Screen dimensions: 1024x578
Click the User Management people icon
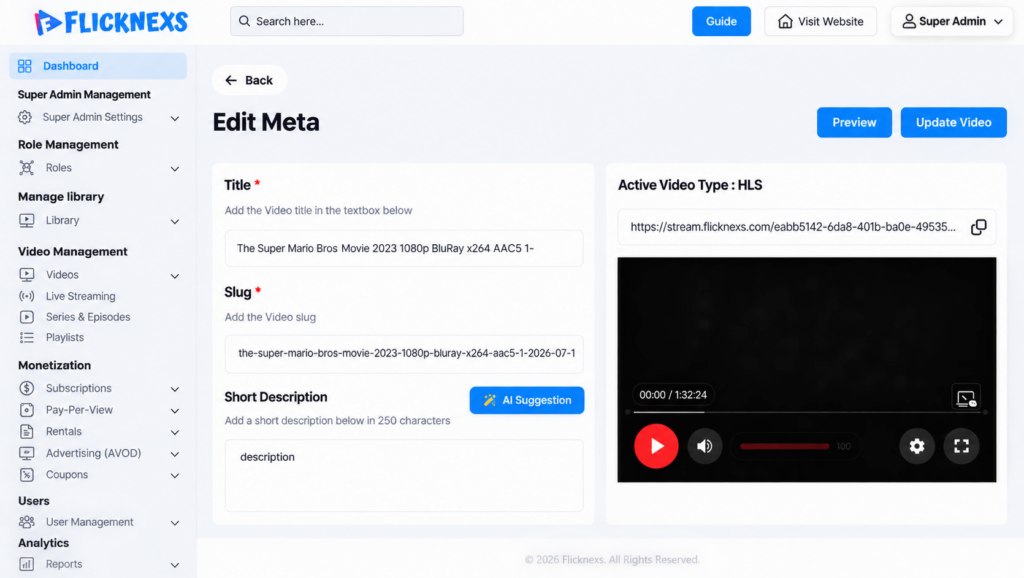pyautogui.click(x=26, y=522)
